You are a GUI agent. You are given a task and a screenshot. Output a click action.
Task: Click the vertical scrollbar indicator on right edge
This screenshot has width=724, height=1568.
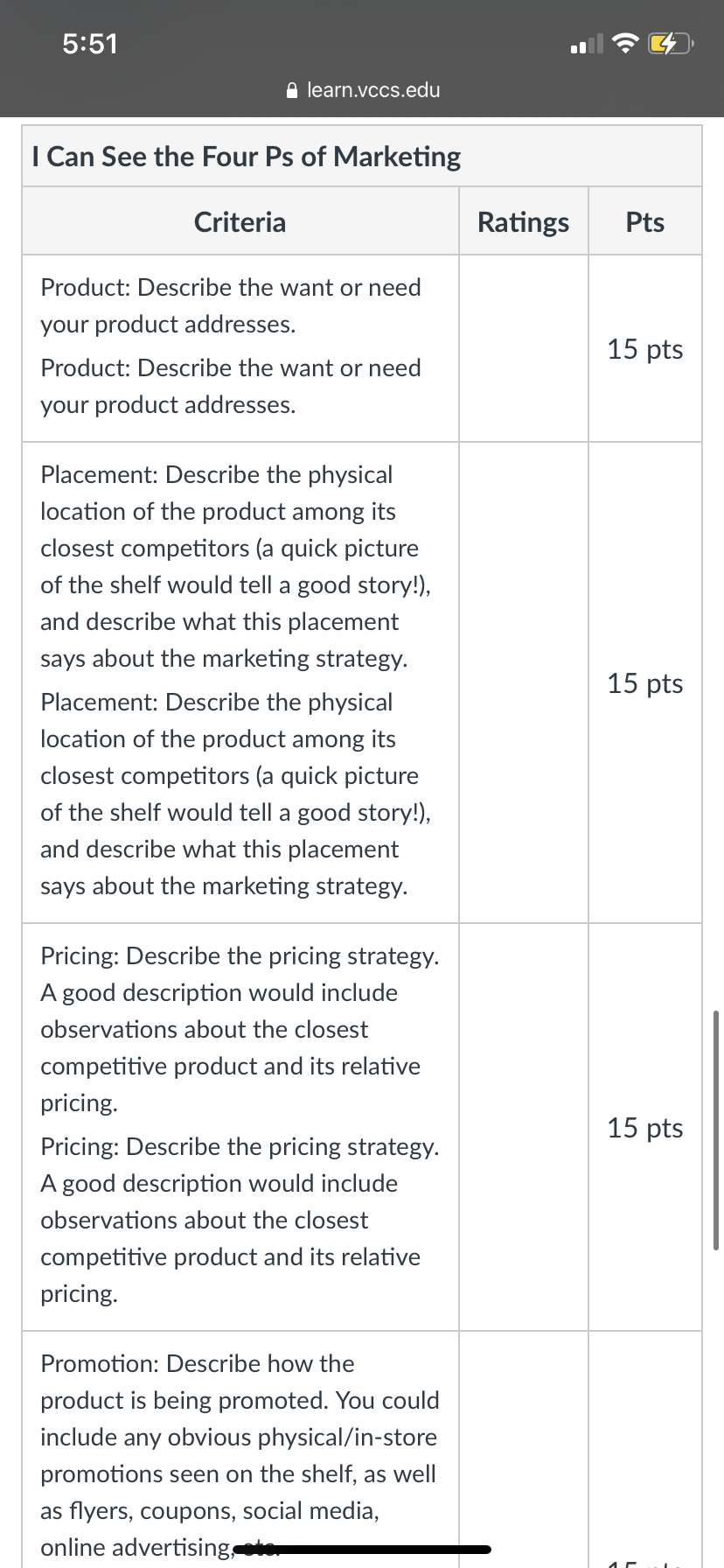pos(716,1130)
